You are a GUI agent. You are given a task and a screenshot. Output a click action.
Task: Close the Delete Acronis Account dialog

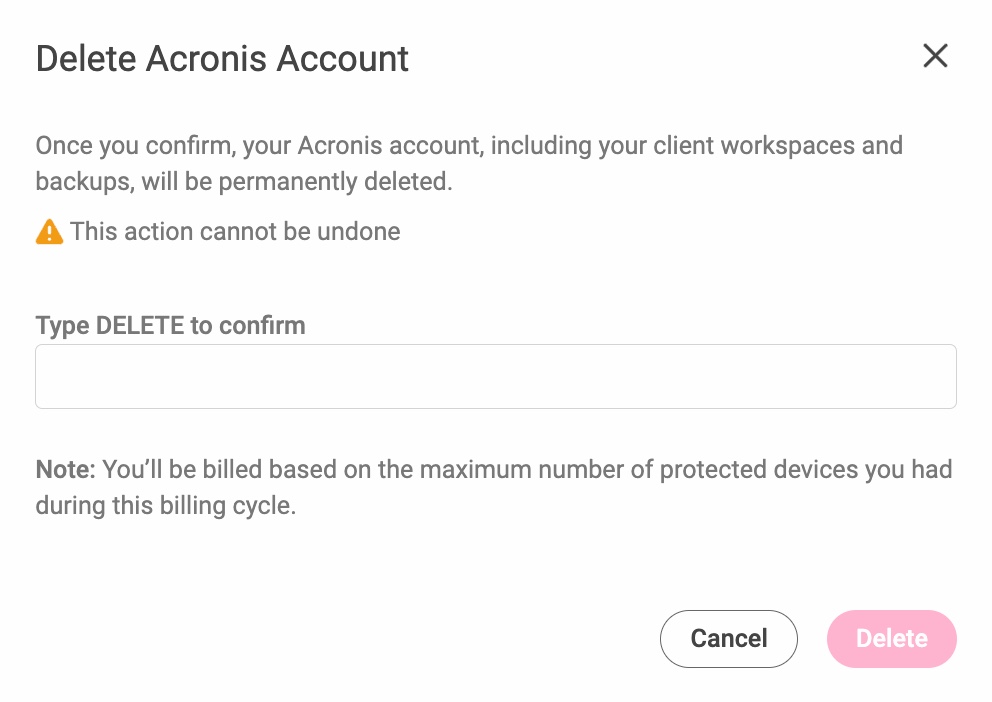(935, 56)
